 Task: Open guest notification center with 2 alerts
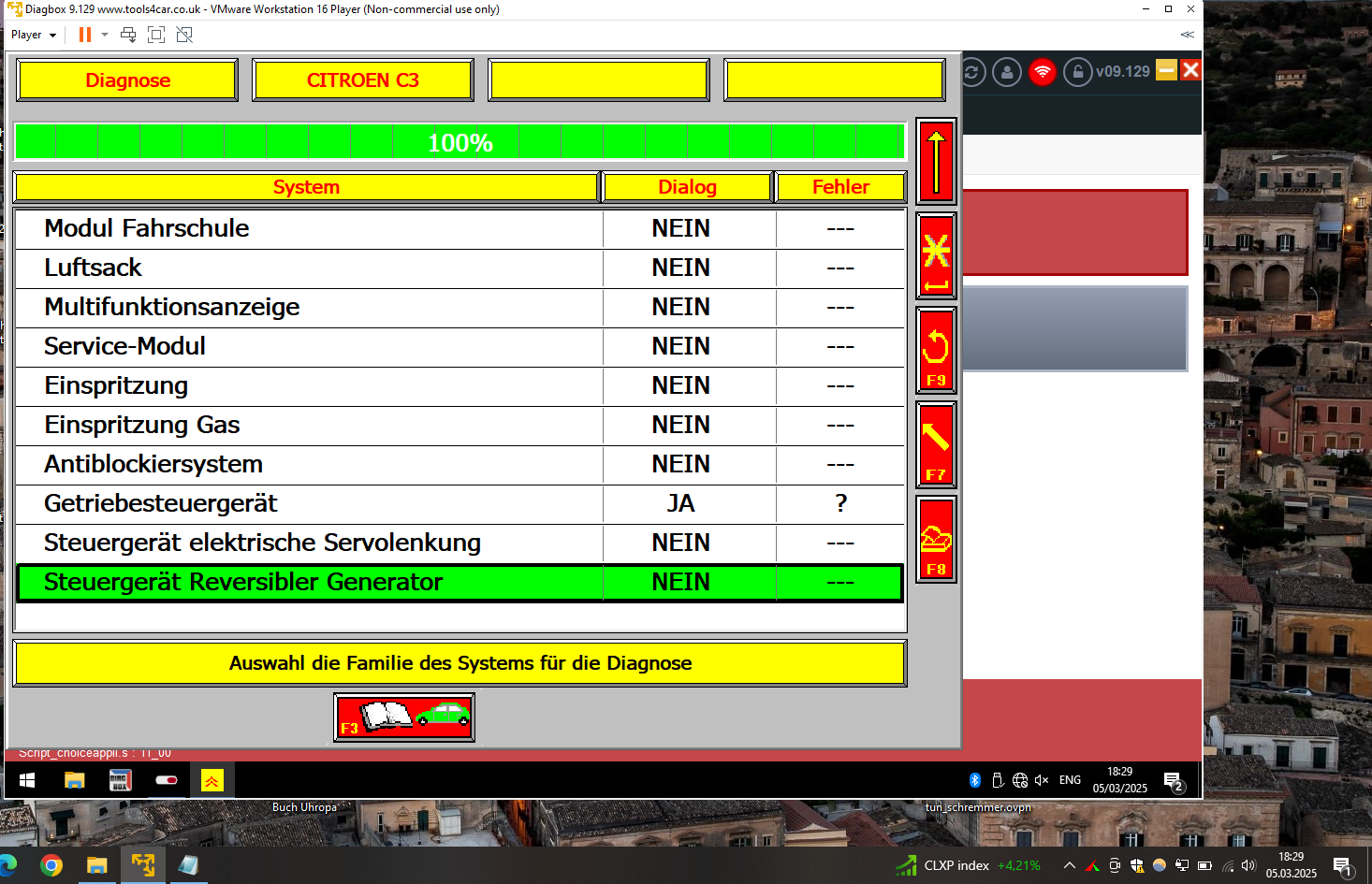[x=1175, y=781]
